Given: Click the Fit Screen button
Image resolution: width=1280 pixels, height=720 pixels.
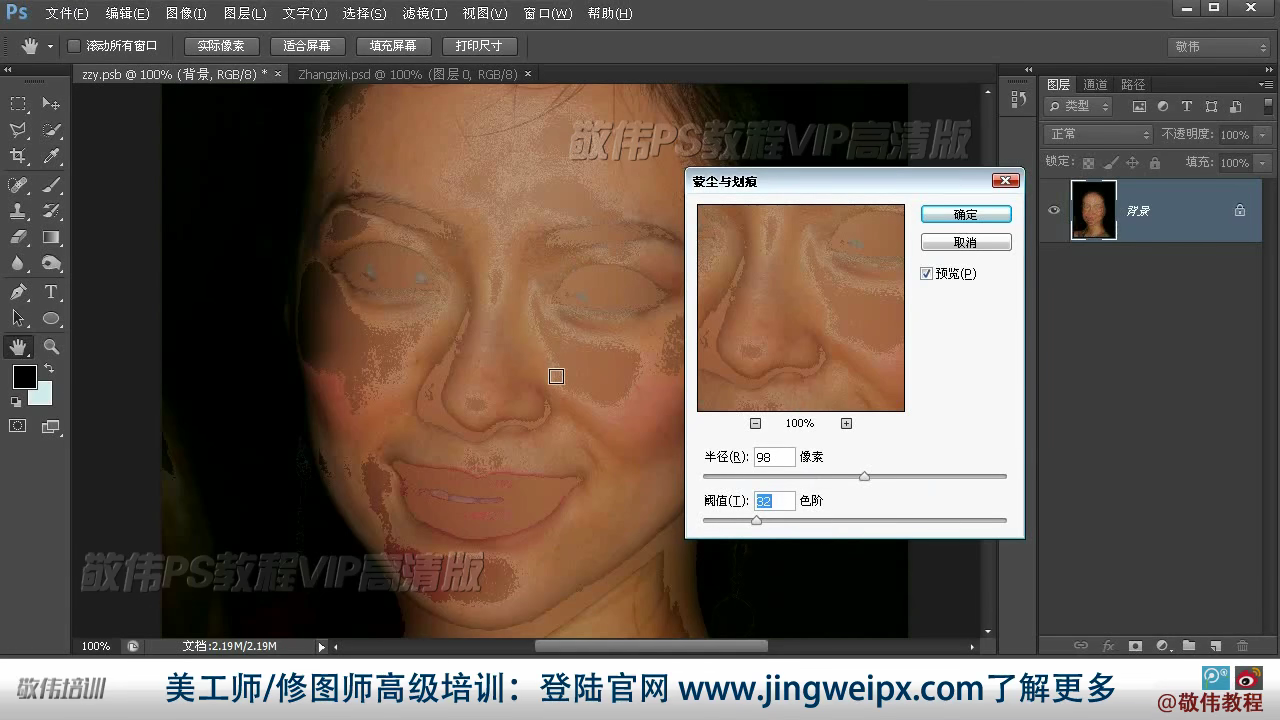Looking at the screenshot, I should click(307, 46).
